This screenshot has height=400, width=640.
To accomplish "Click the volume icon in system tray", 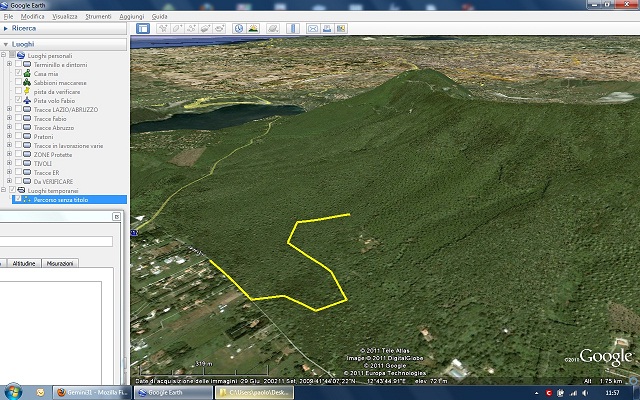I will click(x=585, y=393).
